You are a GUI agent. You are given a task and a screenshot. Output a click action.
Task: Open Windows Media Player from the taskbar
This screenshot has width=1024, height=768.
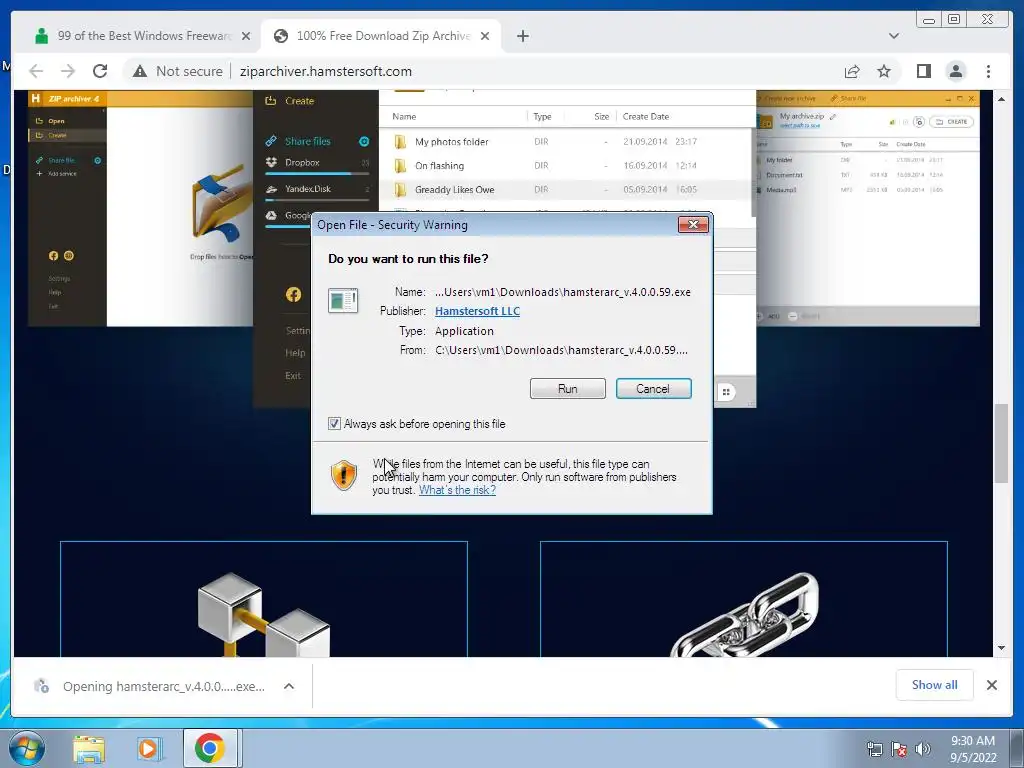click(148, 748)
